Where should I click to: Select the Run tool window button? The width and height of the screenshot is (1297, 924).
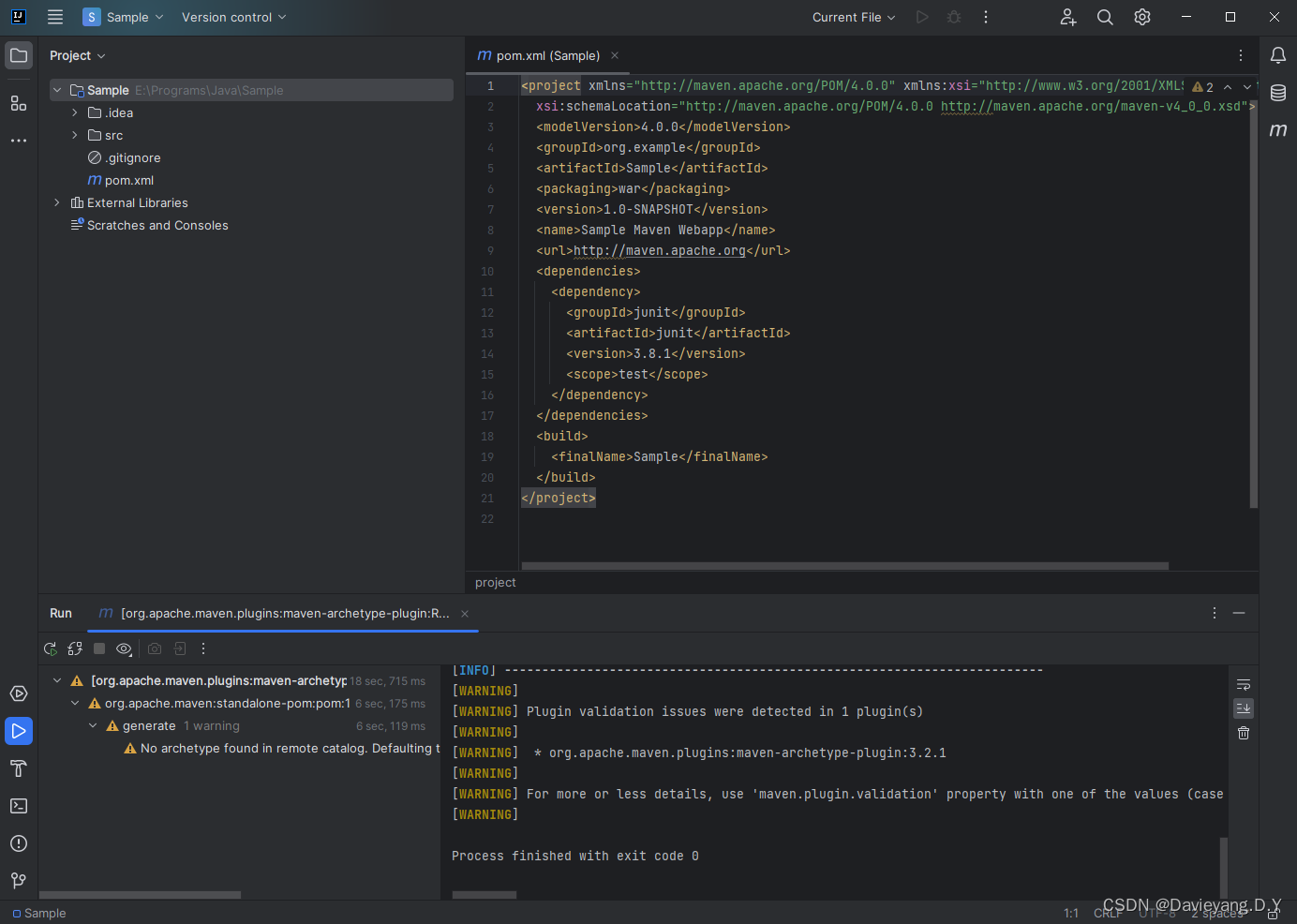(19, 731)
